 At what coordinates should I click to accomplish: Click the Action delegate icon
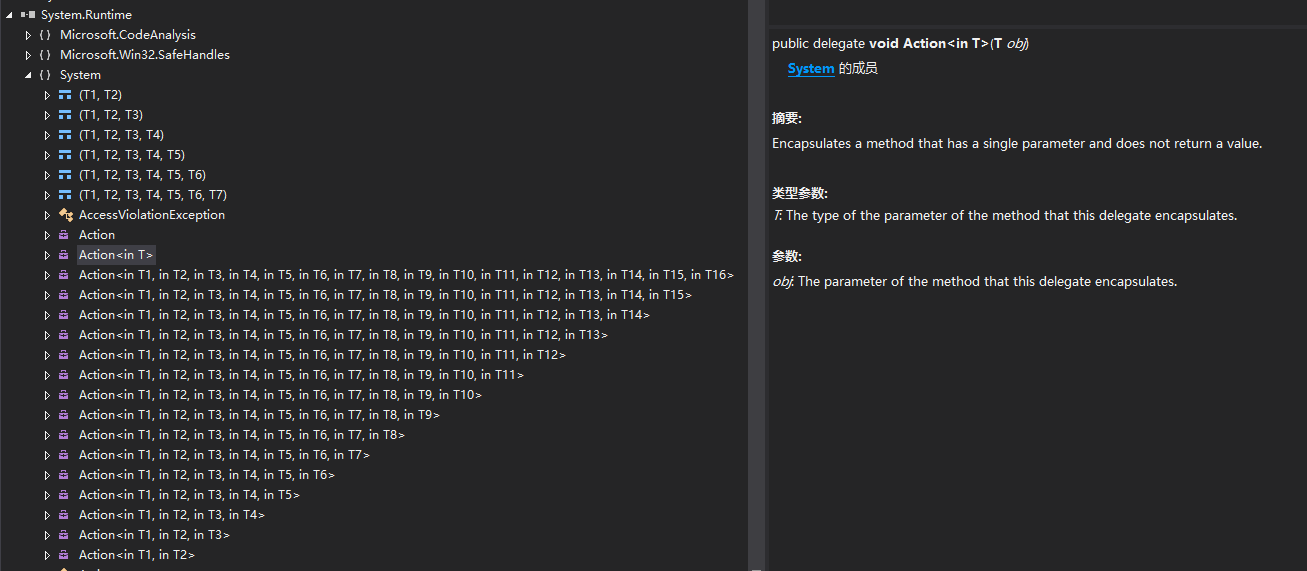[x=65, y=235]
